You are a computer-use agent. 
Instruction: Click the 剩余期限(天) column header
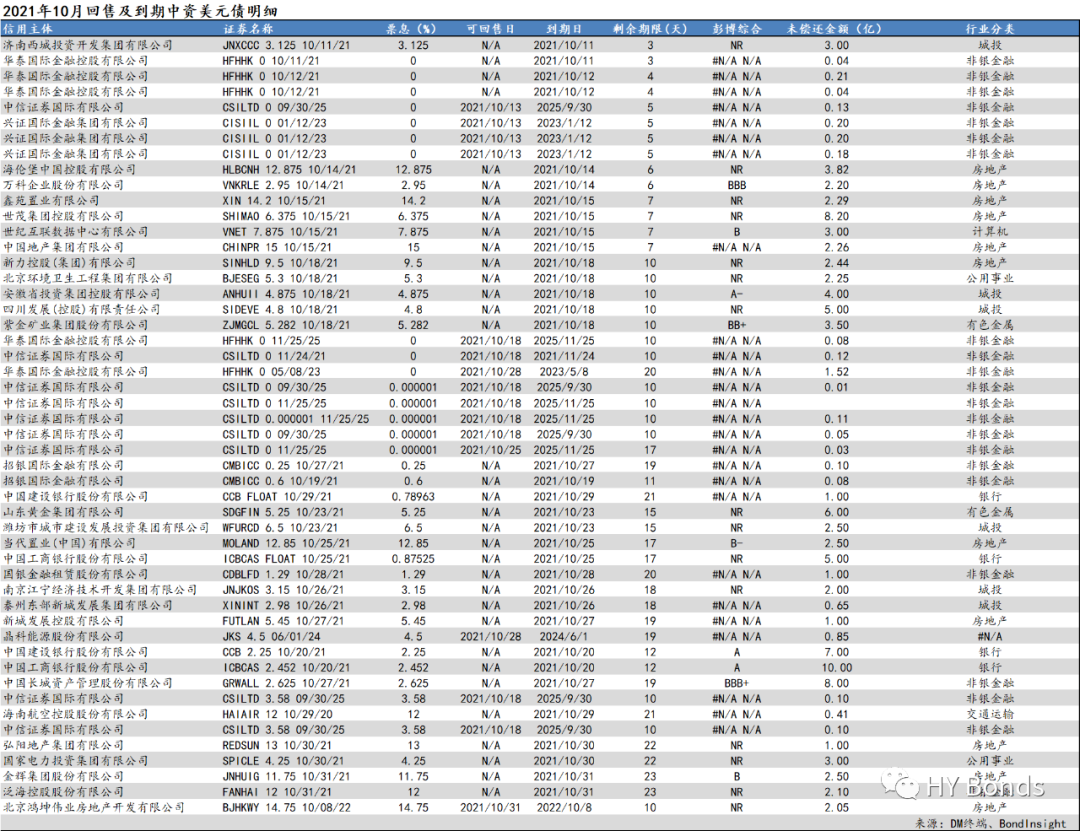coord(650,29)
